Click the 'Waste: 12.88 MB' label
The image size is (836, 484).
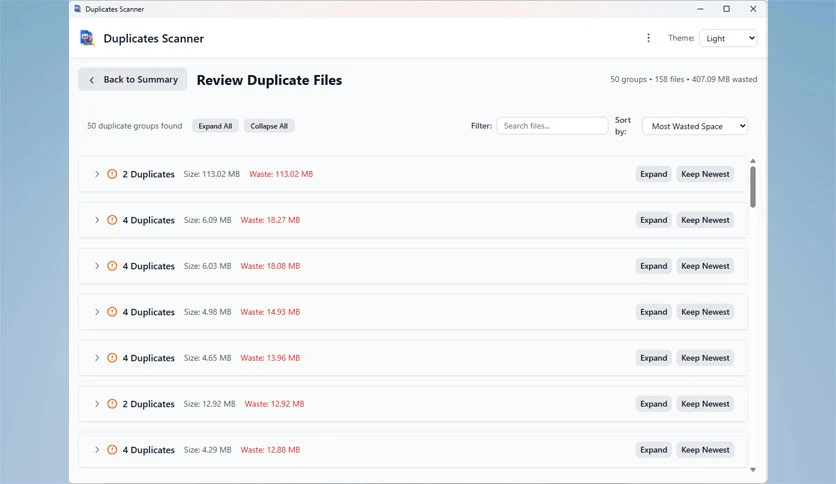click(270, 449)
